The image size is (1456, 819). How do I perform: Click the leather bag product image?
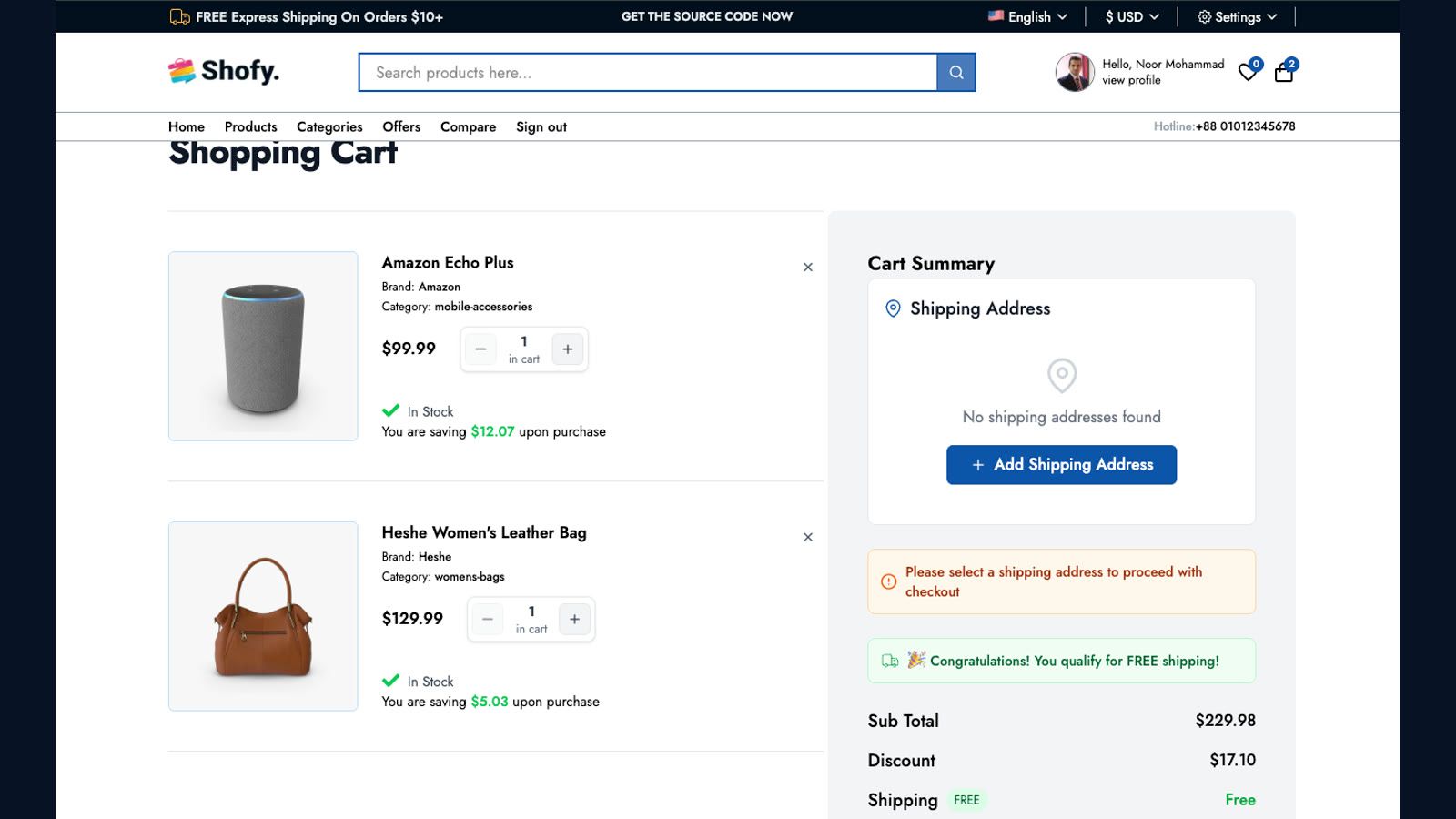click(263, 616)
